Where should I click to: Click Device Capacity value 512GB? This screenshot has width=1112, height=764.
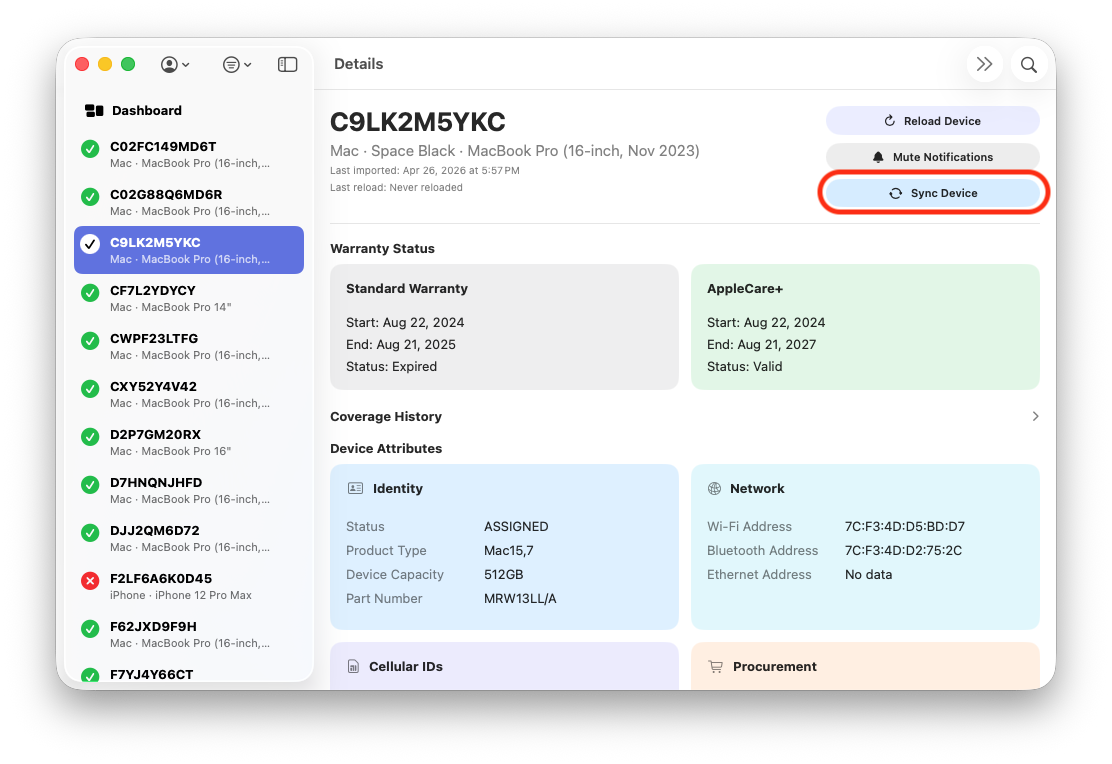coord(504,575)
